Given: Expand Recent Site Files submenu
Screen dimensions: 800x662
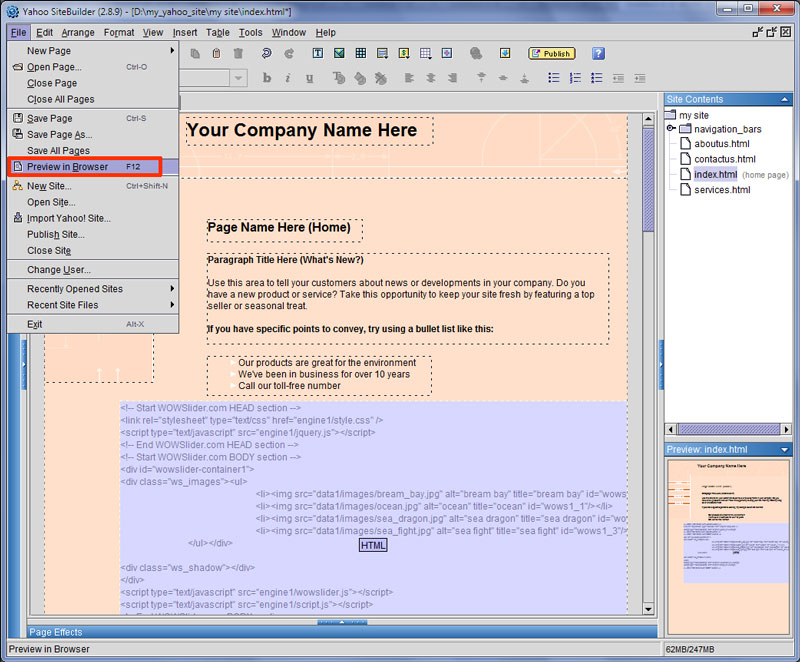Looking at the screenshot, I should 172,305.
